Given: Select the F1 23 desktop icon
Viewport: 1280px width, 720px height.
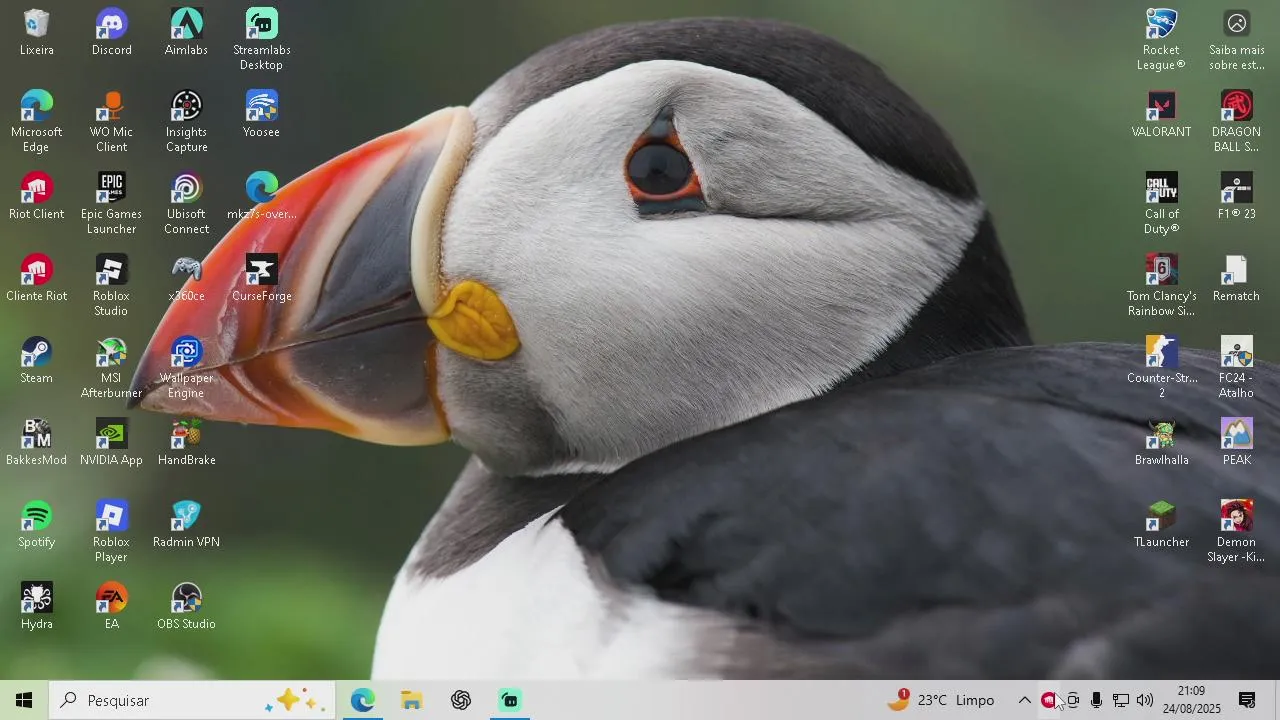Looking at the screenshot, I should click(1236, 196).
